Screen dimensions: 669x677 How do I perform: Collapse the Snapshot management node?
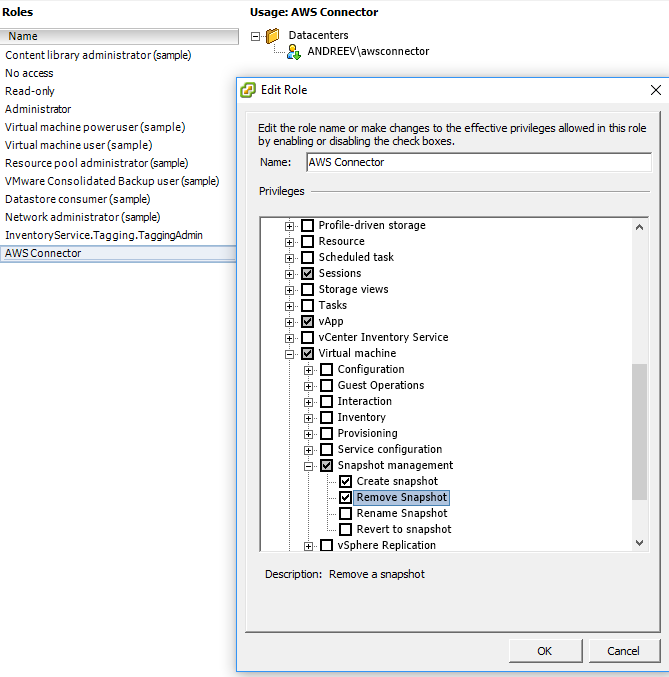(308, 466)
